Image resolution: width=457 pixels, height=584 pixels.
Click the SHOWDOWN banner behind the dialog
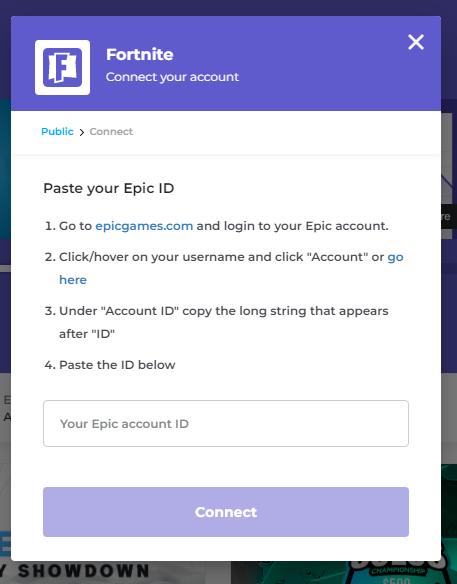(83, 572)
